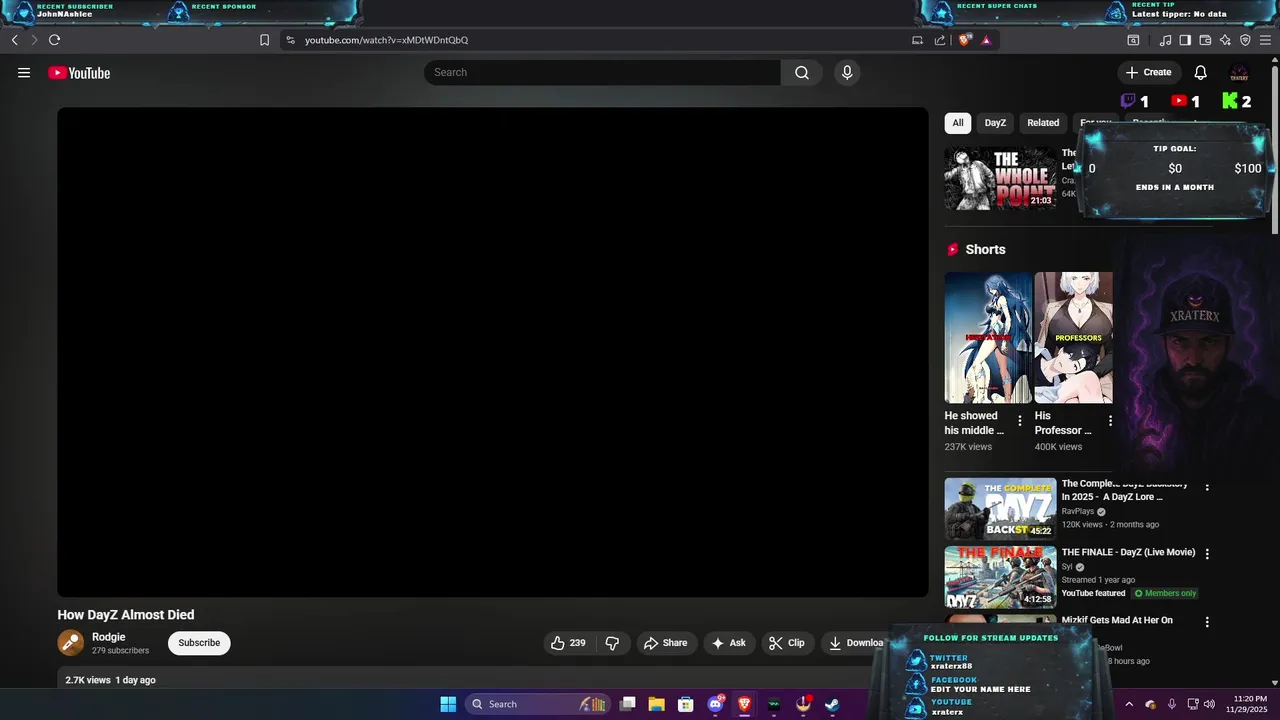Open the YouTube hamburger guide menu
Screen dimensions: 1280x720
pyautogui.click(x=24, y=73)
